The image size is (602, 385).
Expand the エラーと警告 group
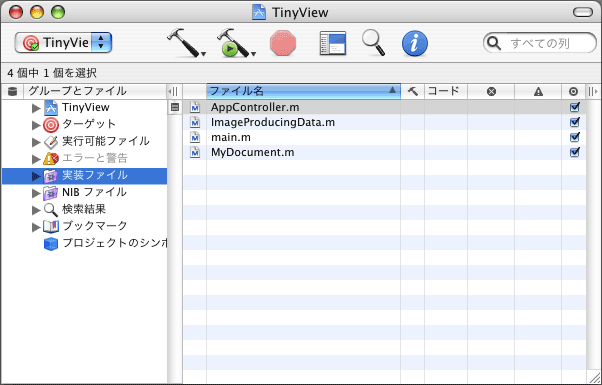36,159
